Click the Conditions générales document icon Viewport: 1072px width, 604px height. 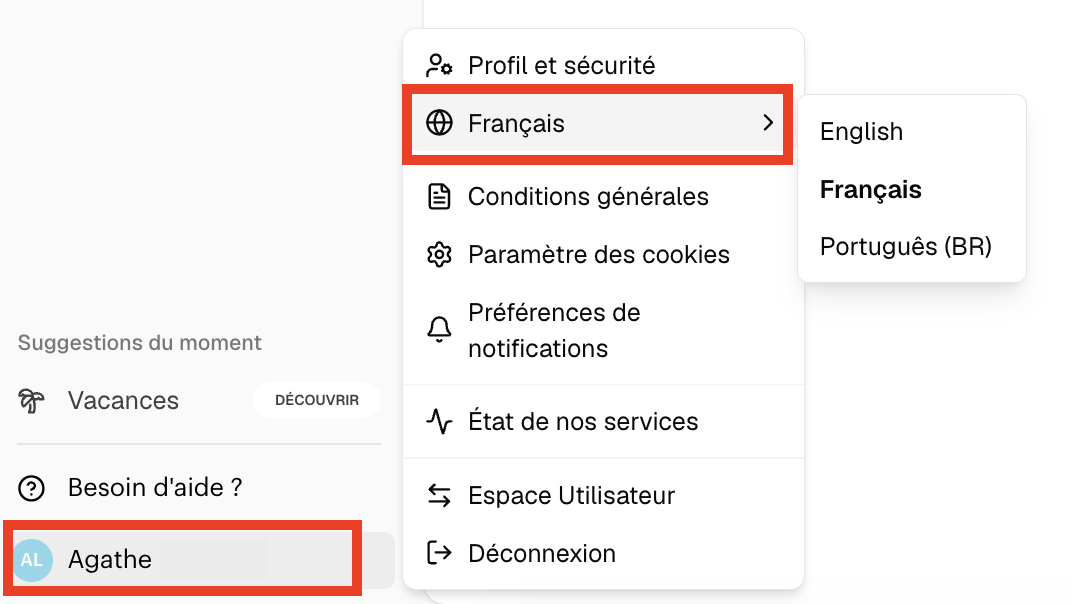tap(439, 197)
